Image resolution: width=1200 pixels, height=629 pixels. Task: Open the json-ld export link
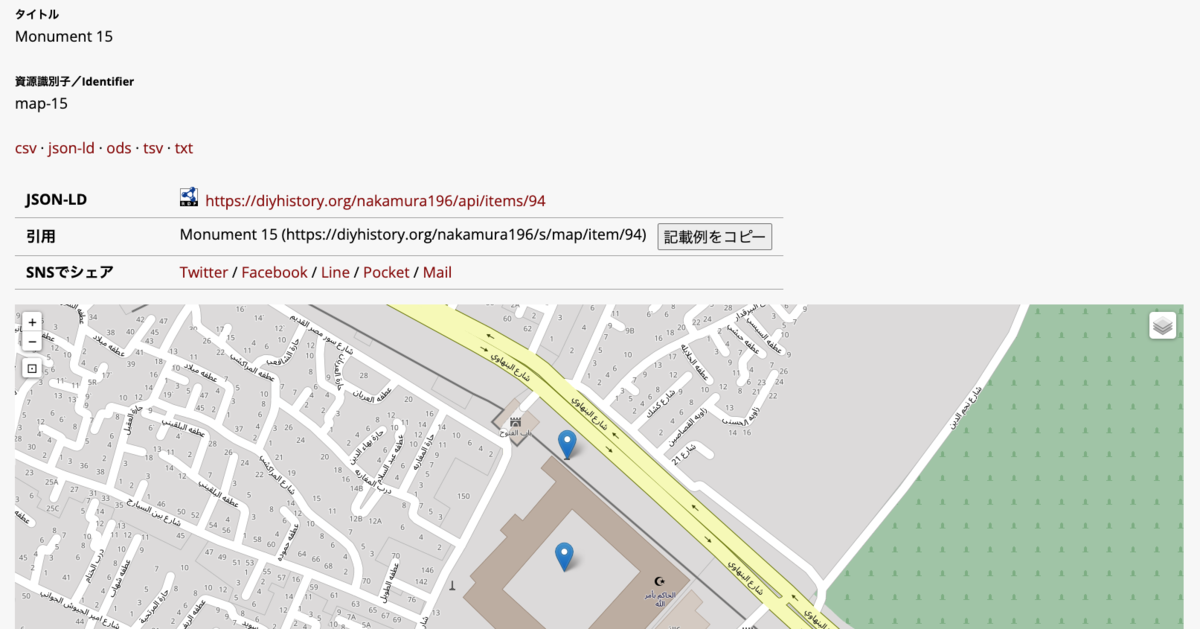coord(70,147)
